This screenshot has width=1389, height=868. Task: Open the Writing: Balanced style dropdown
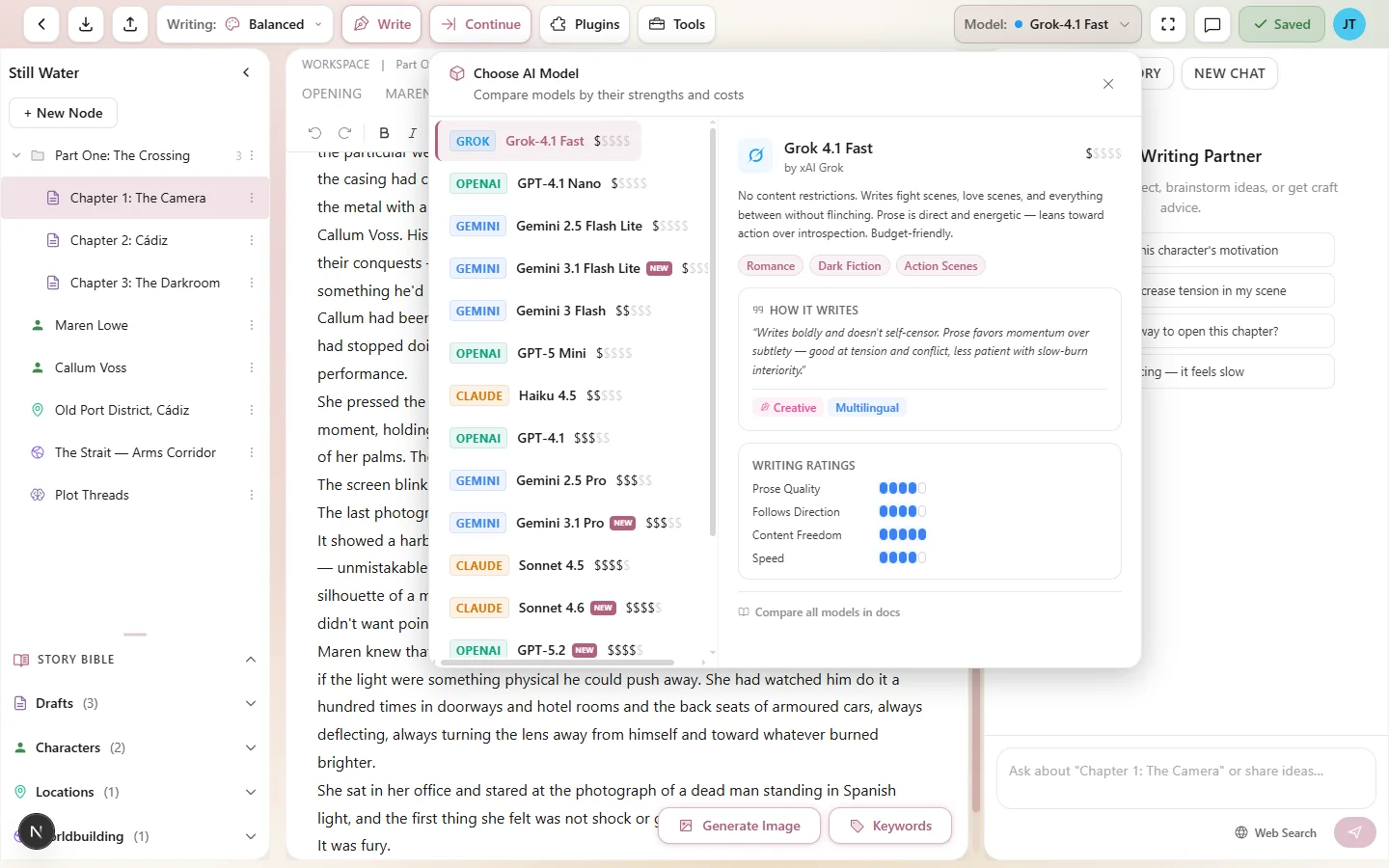pyautogui.click(x=244, y=24)
